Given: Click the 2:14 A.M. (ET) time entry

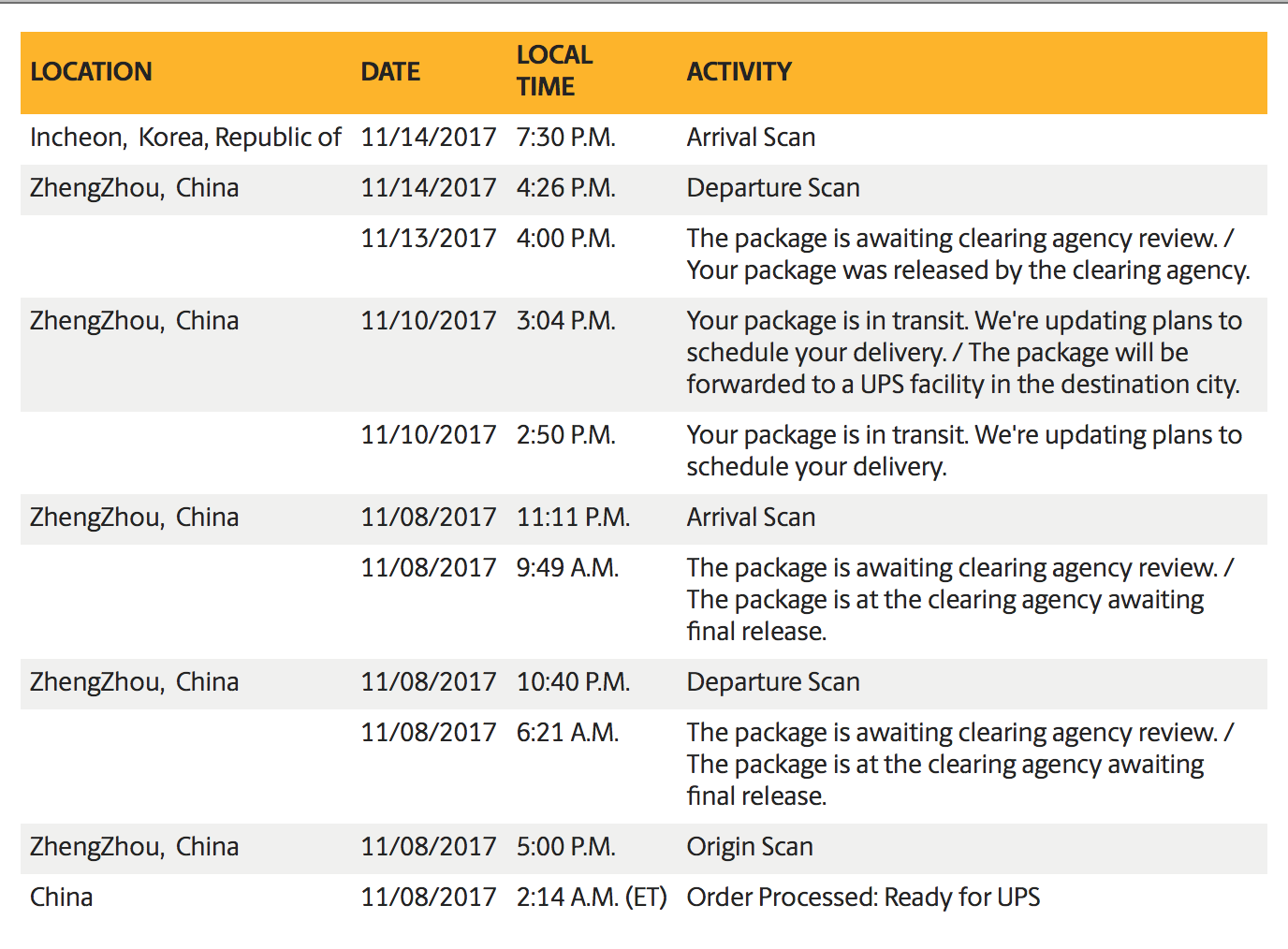Looking at the screenshot, I should [591, 898].
